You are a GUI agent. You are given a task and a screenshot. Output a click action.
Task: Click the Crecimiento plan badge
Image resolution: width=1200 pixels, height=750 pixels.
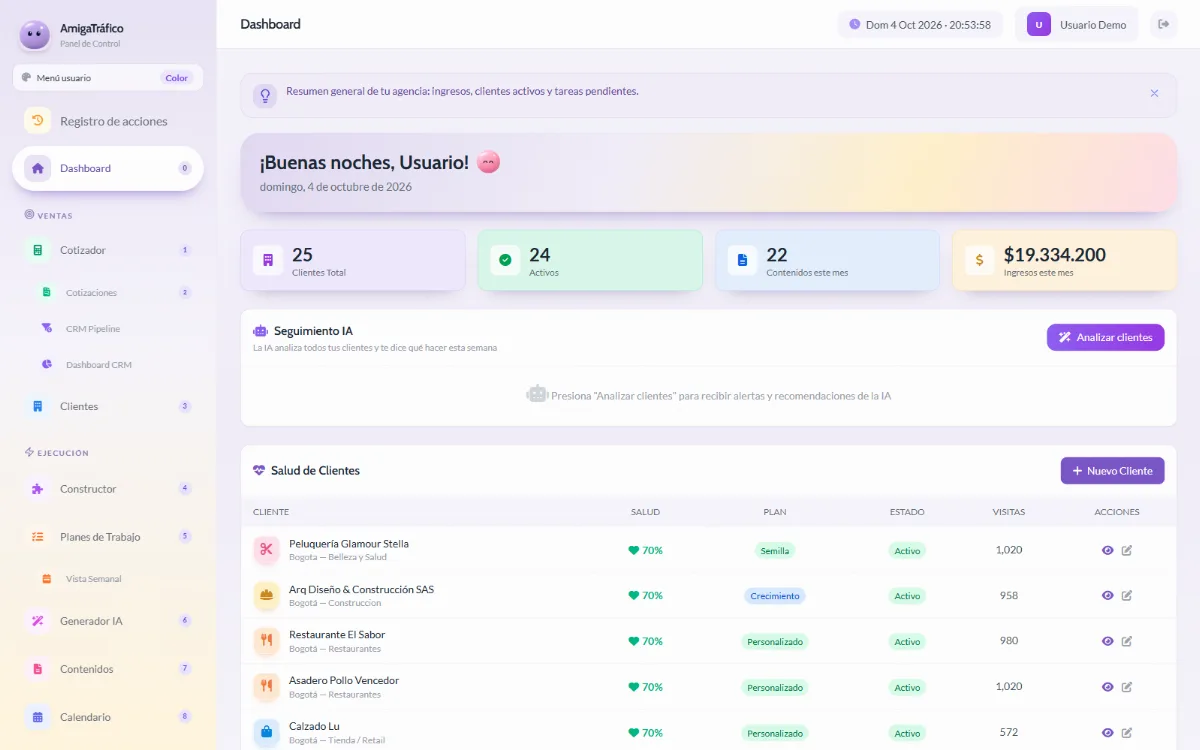point(775,596)
